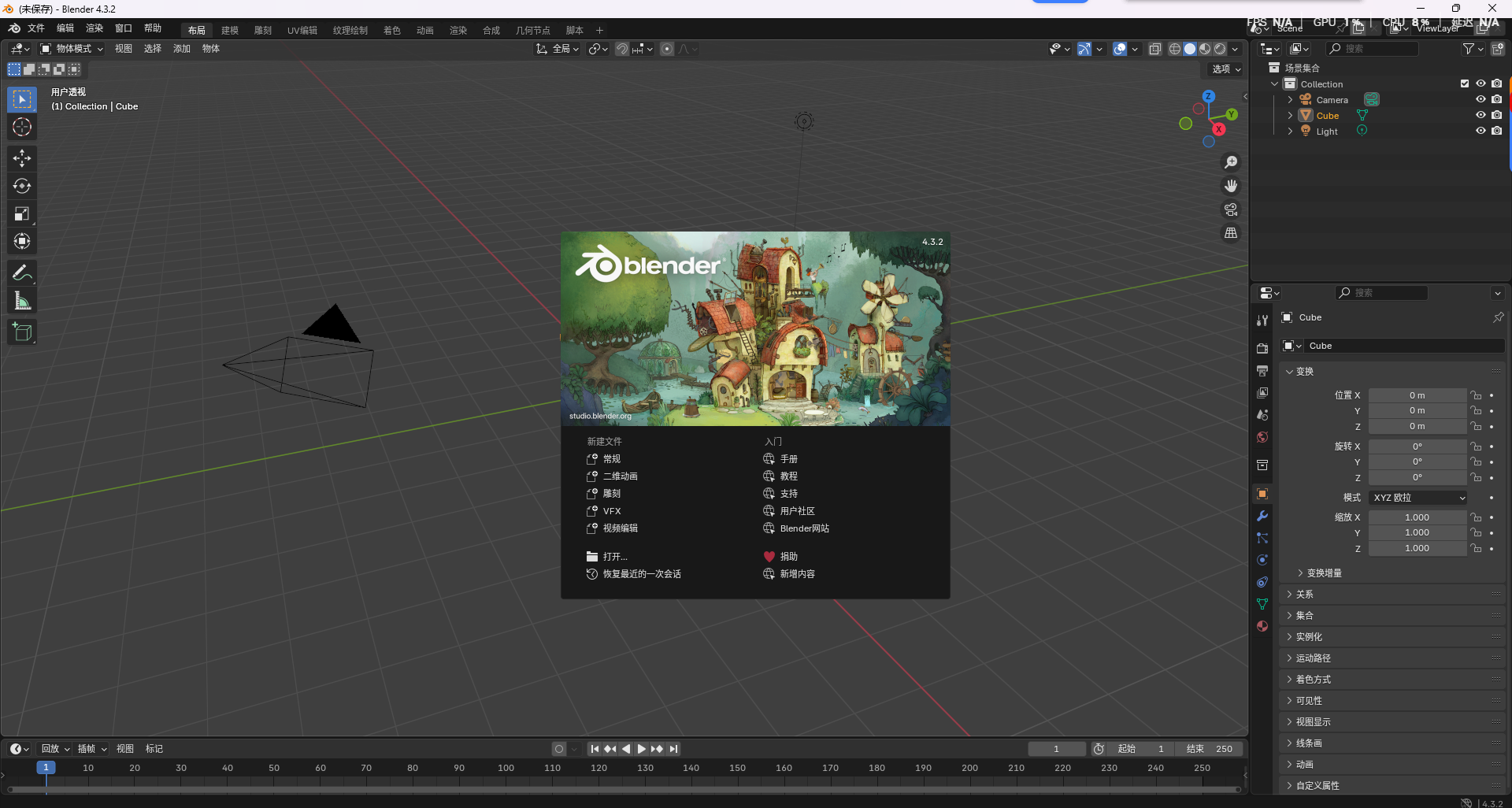Toggle camera view icon in viewport gizmos
The image size is (1512, 808).
click(1231, 209)
